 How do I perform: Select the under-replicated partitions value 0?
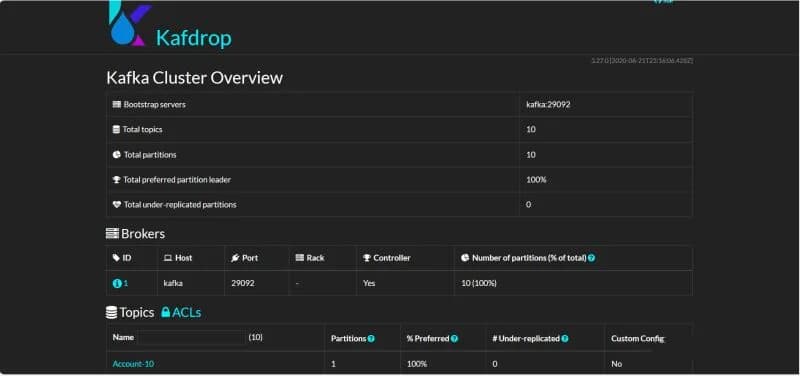pos(529,205)
